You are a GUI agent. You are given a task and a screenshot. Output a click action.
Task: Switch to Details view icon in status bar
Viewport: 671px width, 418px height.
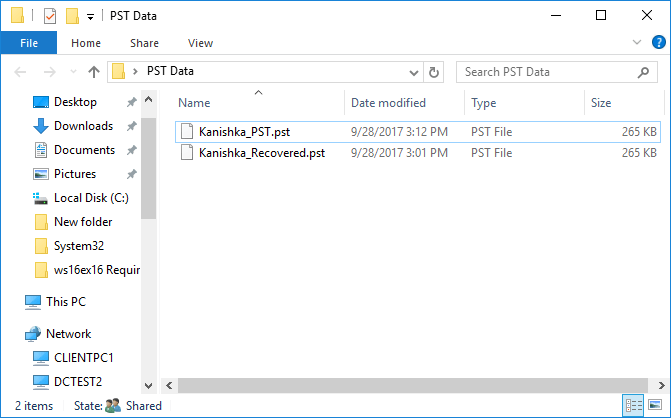[x=634, y=405]
